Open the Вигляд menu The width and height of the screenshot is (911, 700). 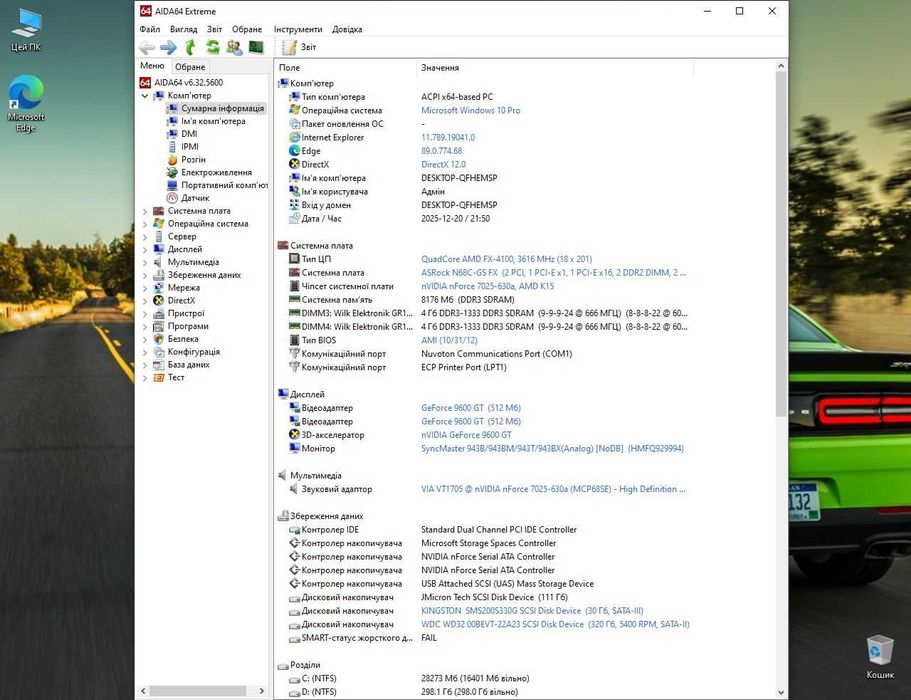[x=184, y=29]
